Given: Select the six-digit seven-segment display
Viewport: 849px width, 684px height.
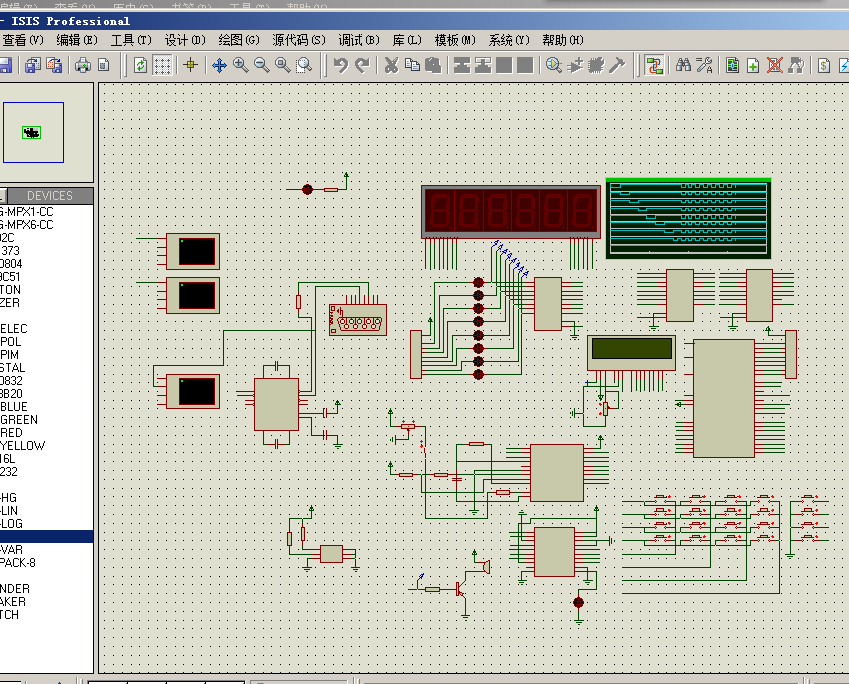Looking at the screenshot, I should (511, 211).
